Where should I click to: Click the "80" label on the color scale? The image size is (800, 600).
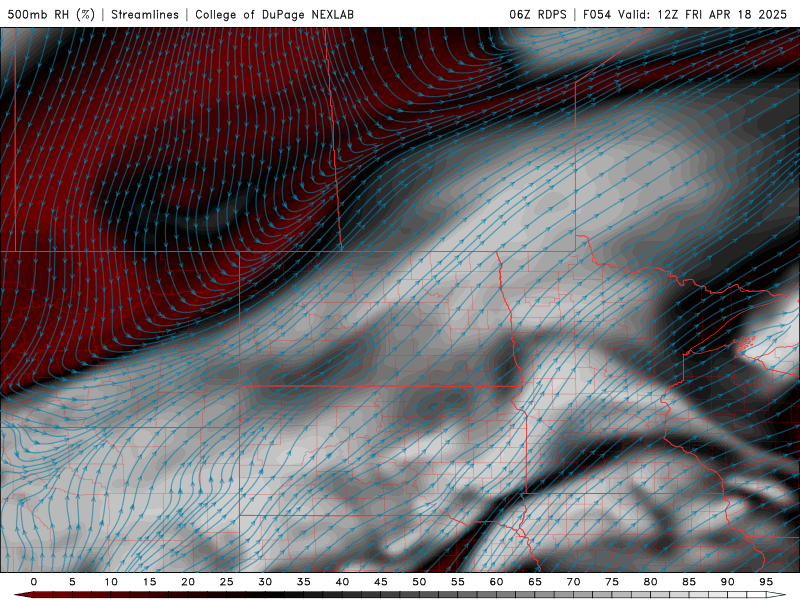click(x=650, y=582)
